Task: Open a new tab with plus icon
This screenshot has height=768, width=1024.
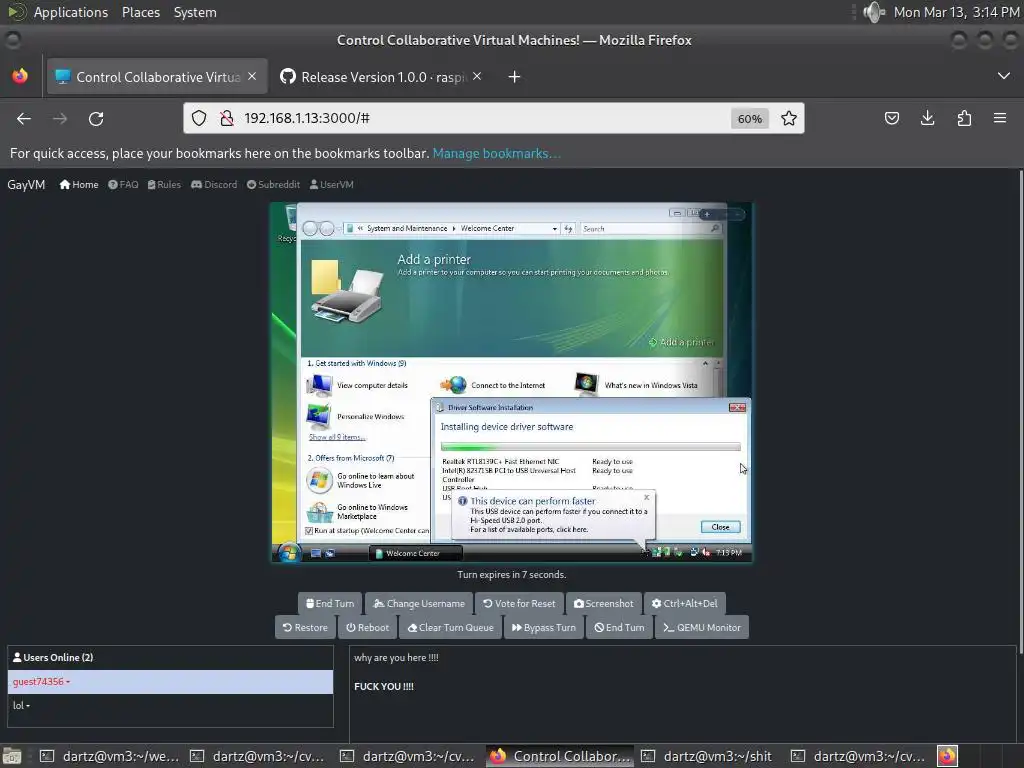Action: click(514, 77)
